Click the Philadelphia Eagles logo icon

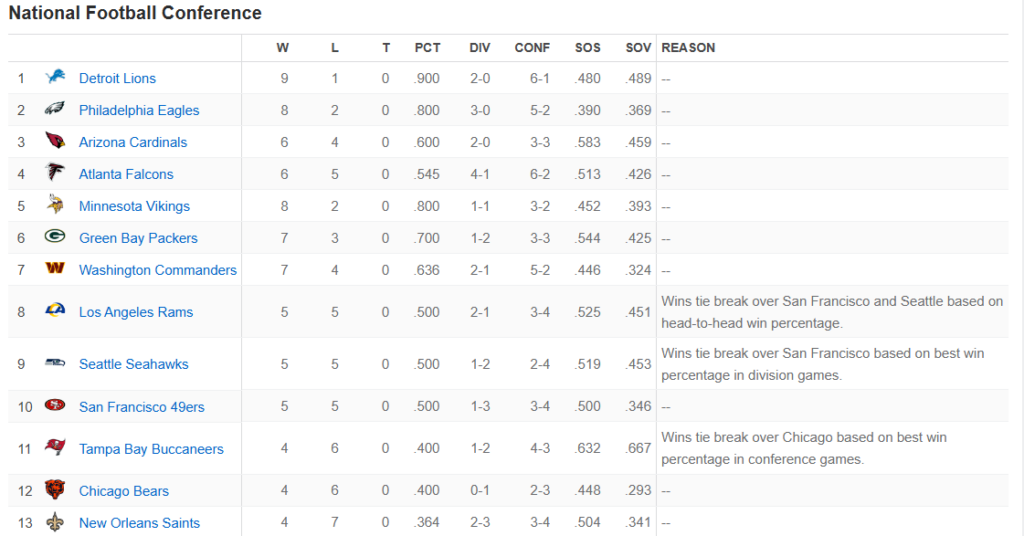[x=55, y=108]
